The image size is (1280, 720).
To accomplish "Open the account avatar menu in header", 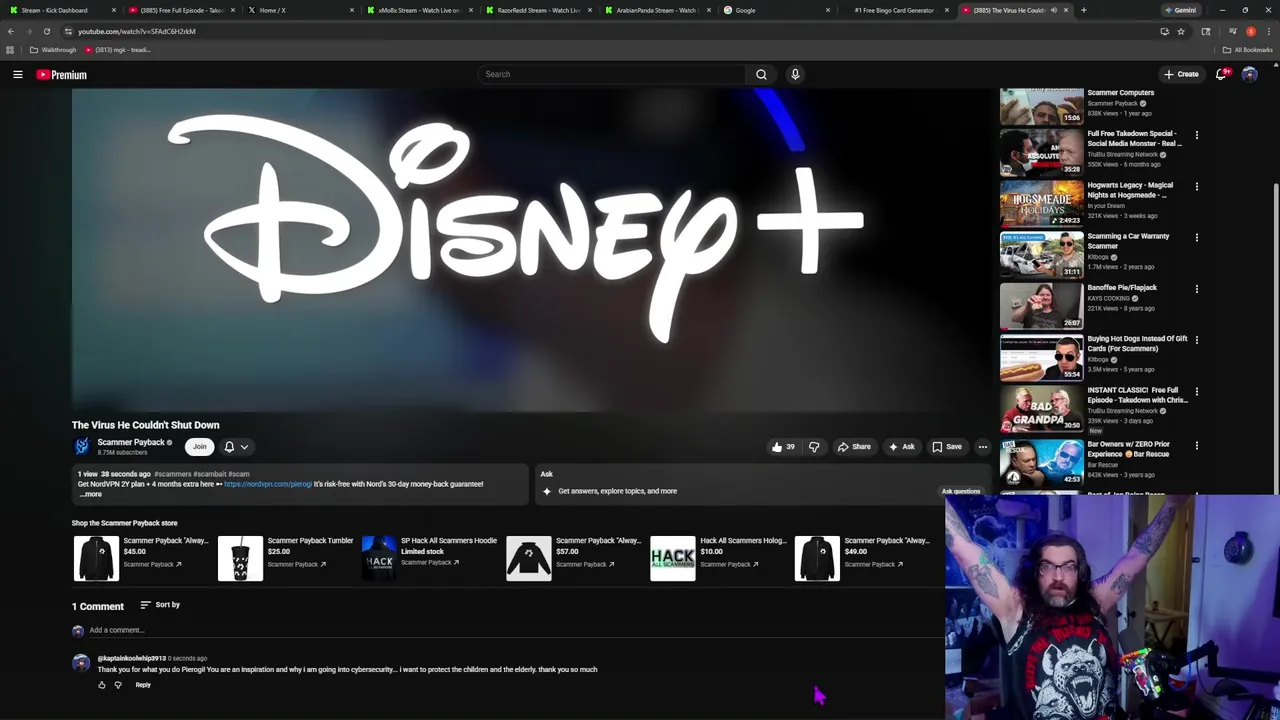I will [1249, 74].
